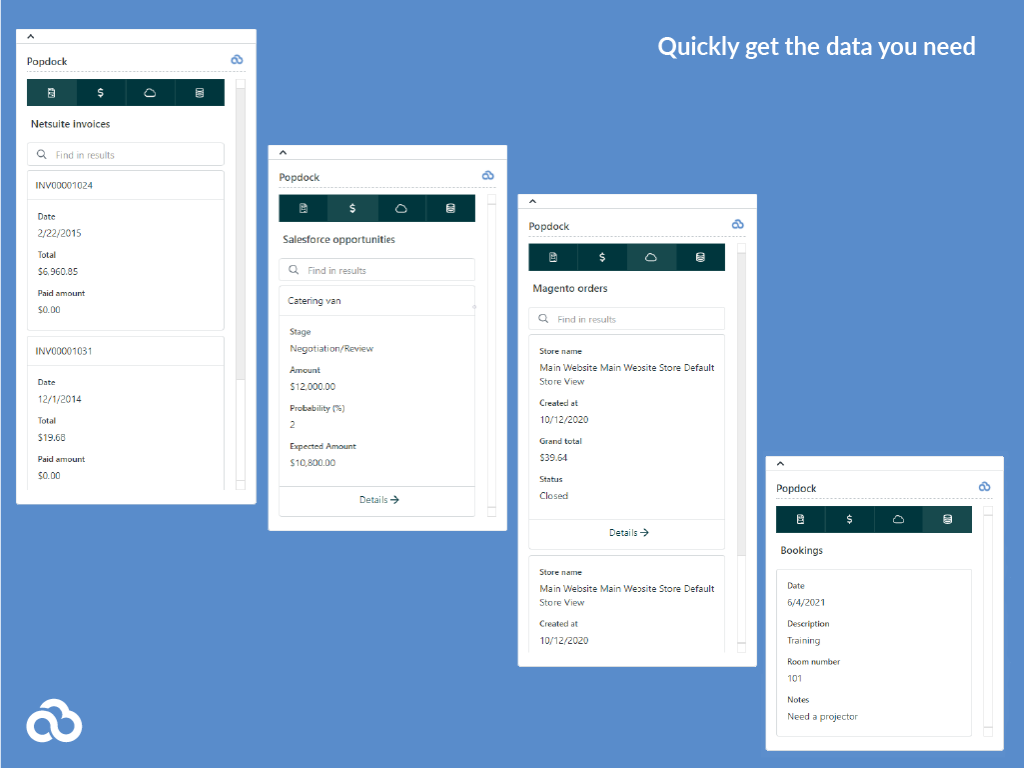Click the Popdock logo in the Netsuite widget header
The height and width of the screenshot is (768, 1024).
[237, 60]
